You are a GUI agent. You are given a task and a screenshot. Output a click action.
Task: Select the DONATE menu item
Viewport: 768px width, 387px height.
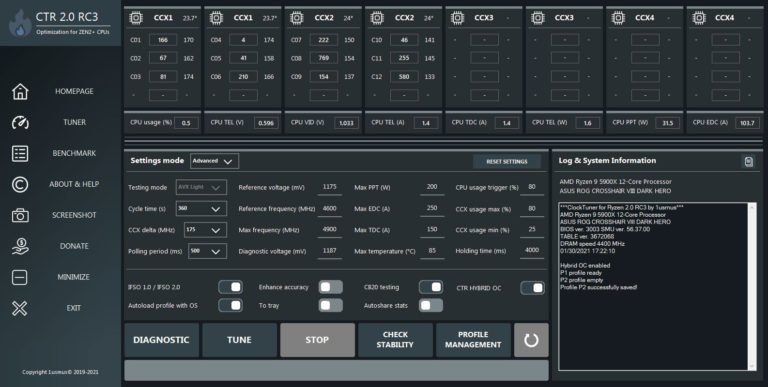pyautogui.click(x=74, y=246)
